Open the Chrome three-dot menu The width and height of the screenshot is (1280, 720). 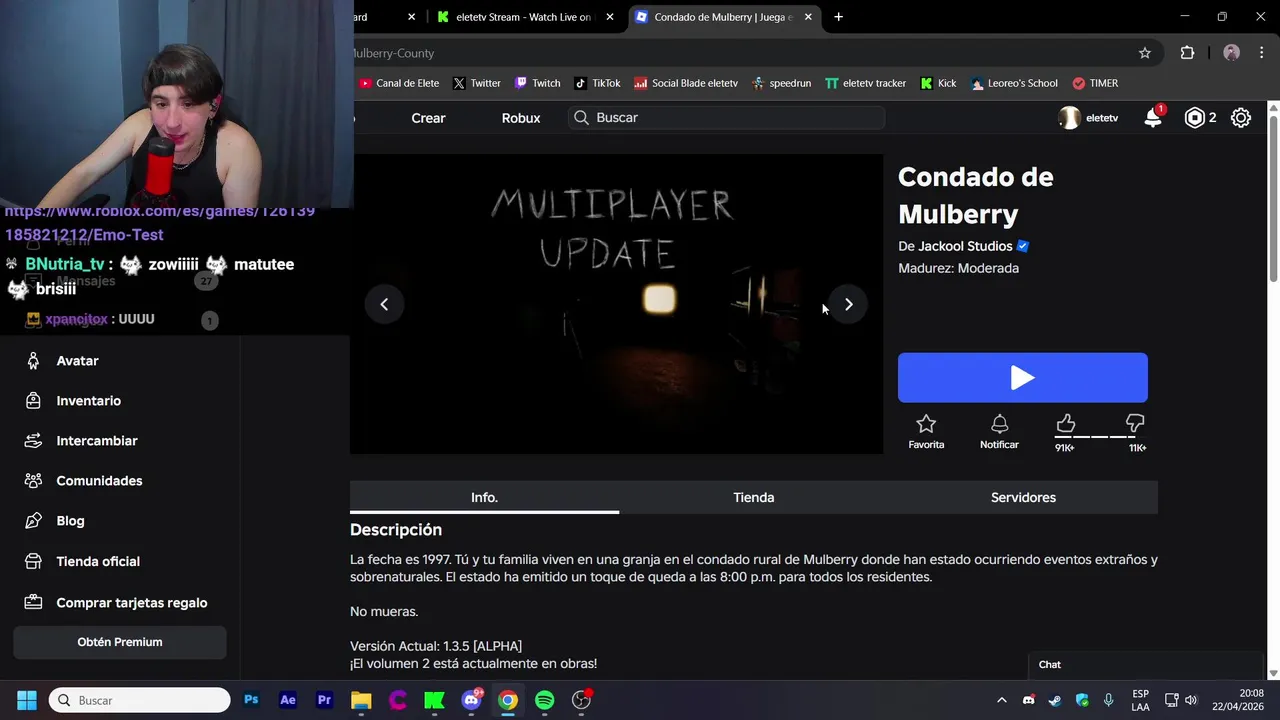[1264, 53]
